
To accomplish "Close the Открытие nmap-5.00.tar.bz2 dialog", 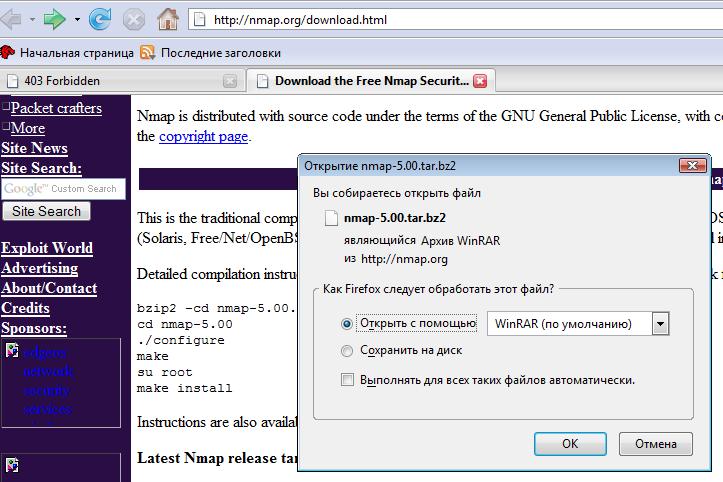I will pyautogui.click(x=693, y=166).
